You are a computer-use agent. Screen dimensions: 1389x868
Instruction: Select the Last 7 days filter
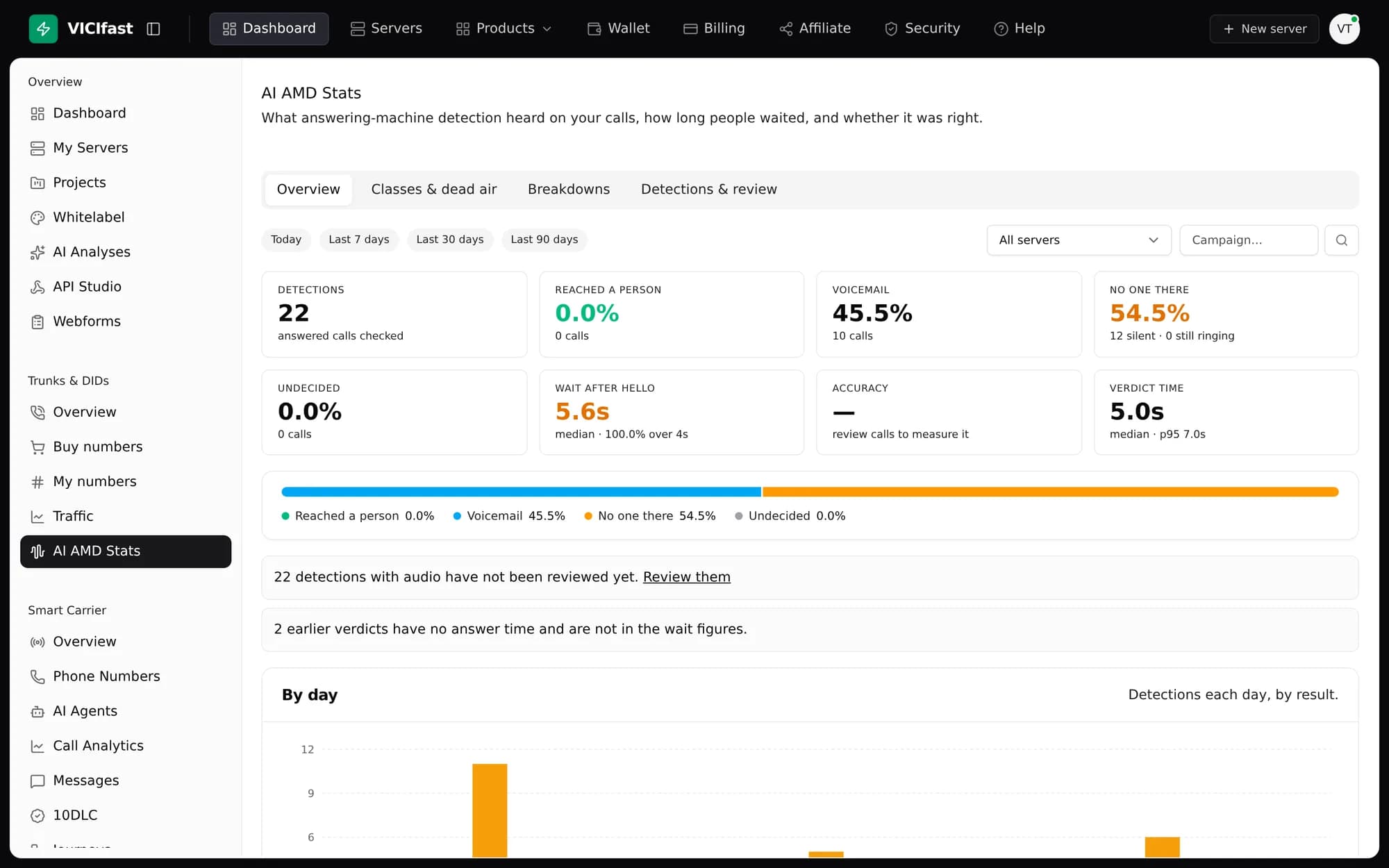(359, 240)
